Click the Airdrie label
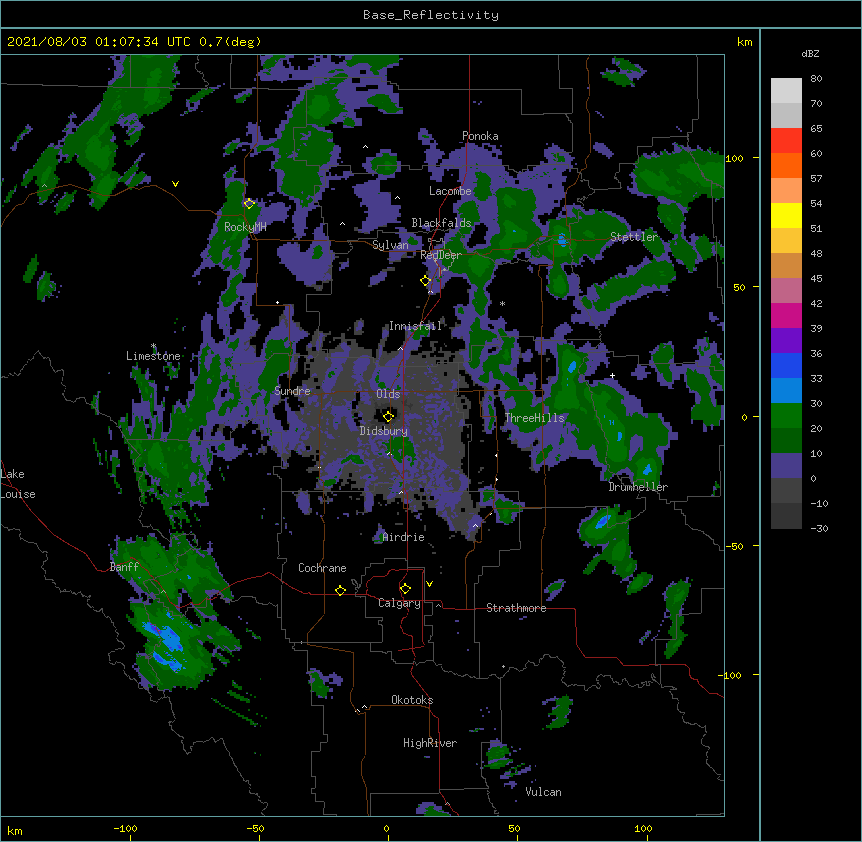862x842 pixels. pyautogui.click(x=403, y=537)
